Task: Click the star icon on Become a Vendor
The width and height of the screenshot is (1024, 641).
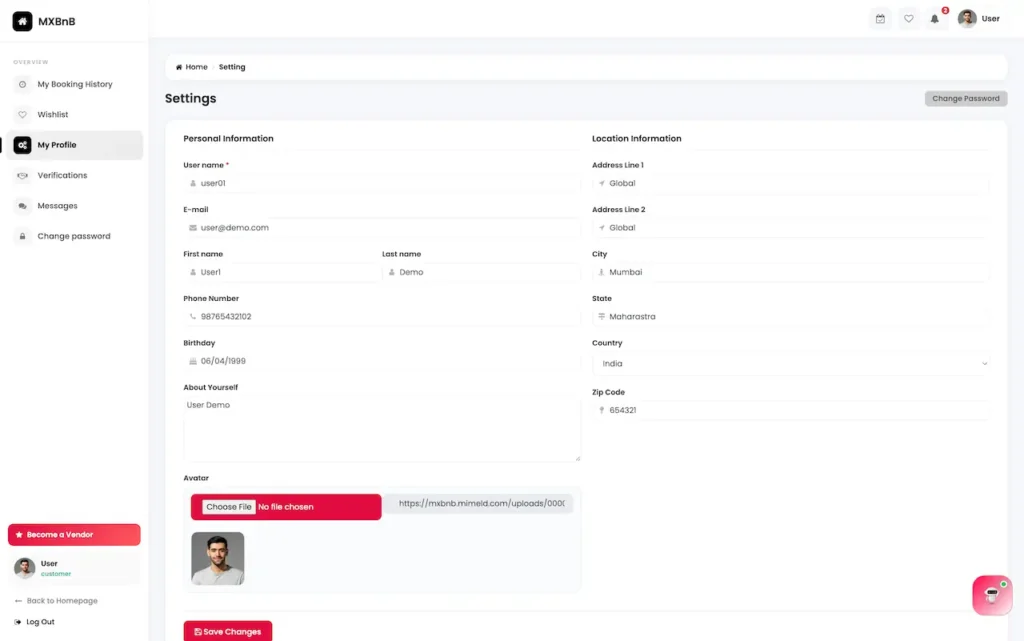Action: pyautogui.click(x=19, y=535)
